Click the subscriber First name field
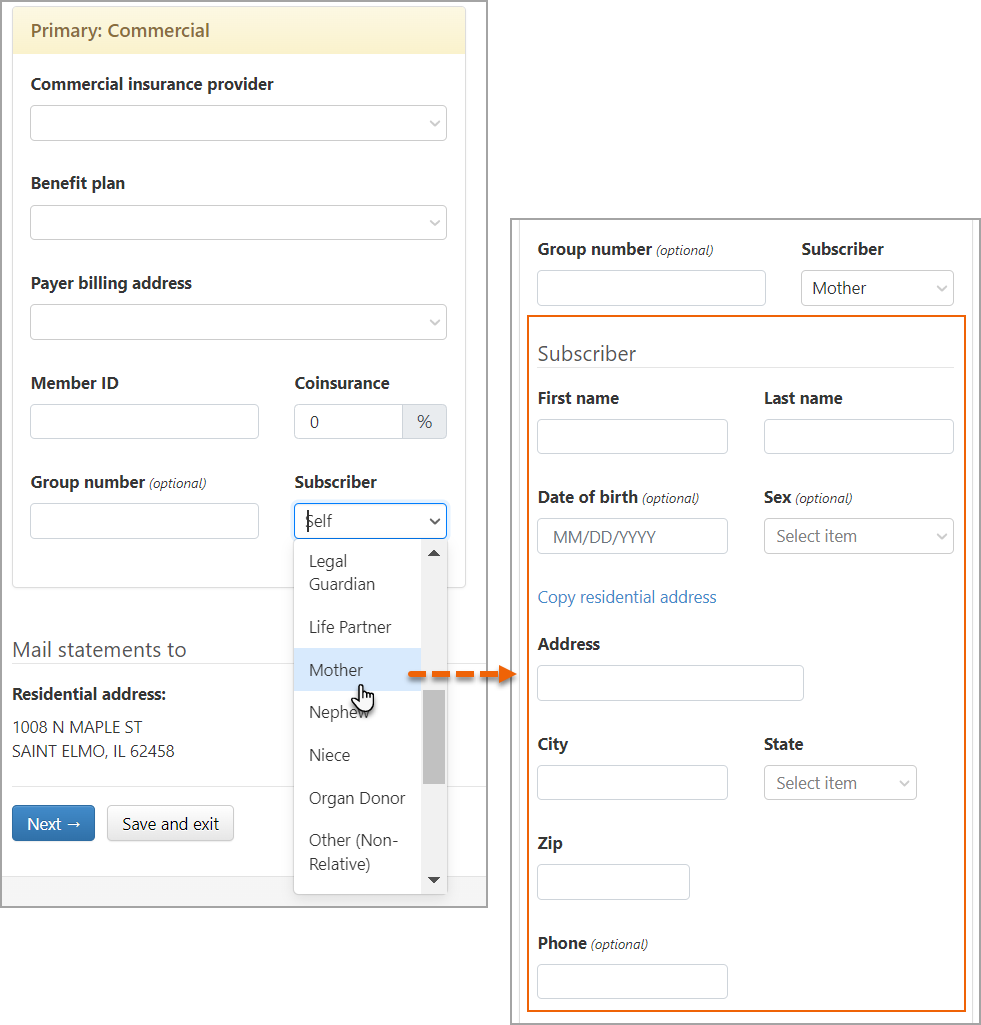Viewport: 981px width, 1025px height. click(632, 436)
